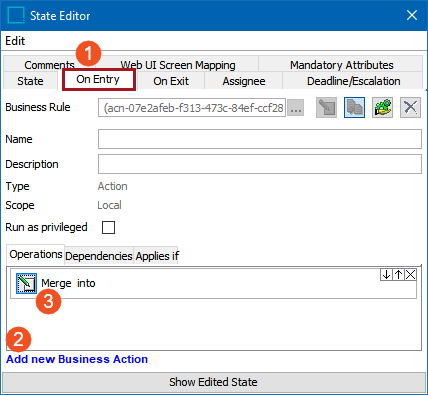Click the edit operation icon beside Merge into

tap(26, 283)
